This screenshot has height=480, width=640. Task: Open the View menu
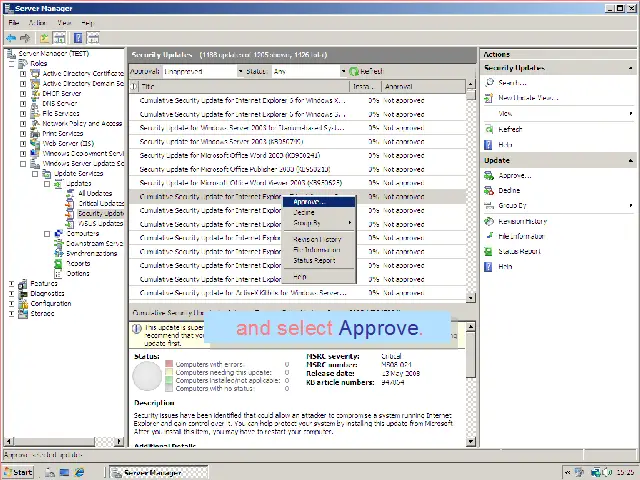[64, 23]
